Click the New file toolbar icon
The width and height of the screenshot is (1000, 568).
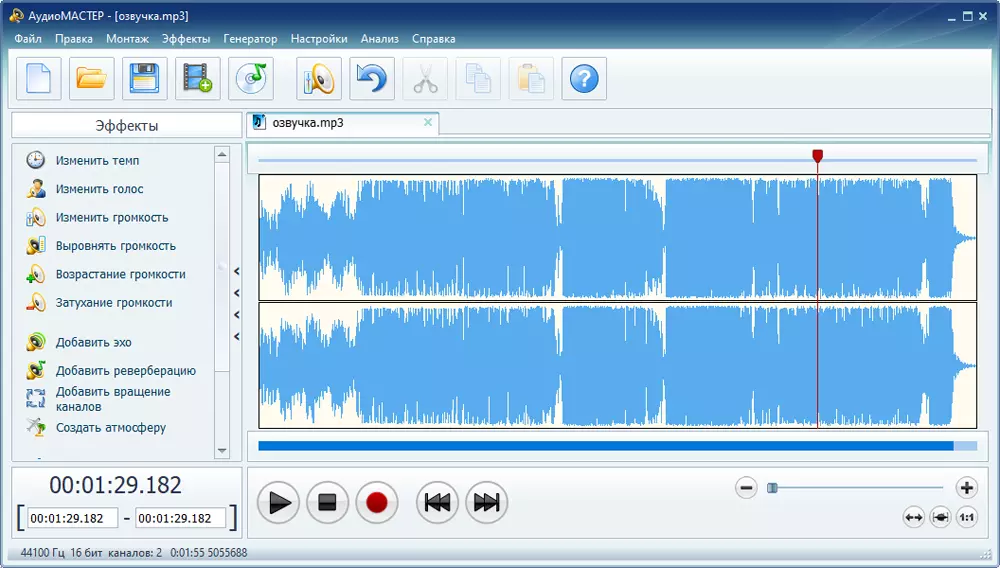[39, 78]
